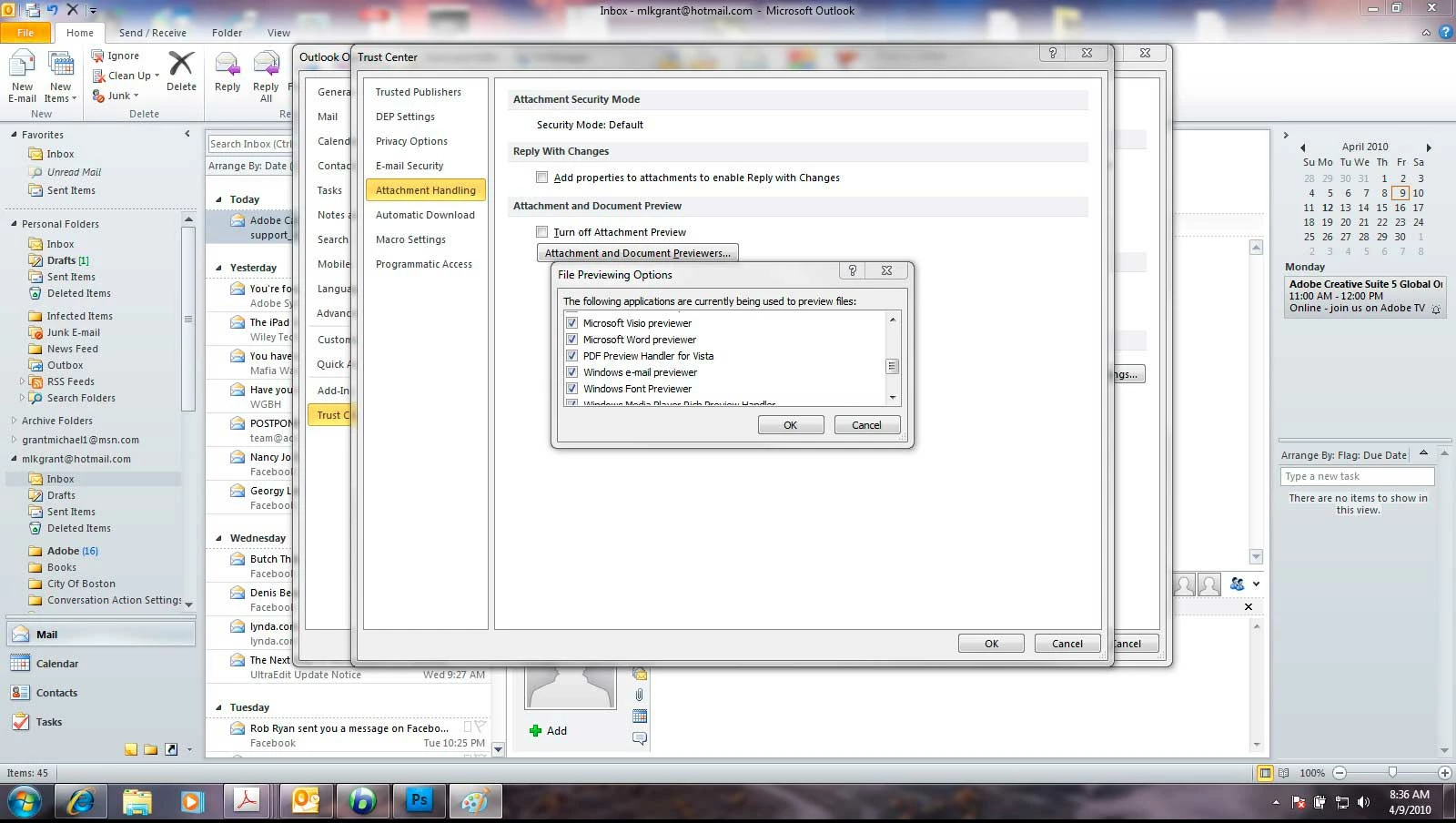Viewport: 1456px width, 823px height.
Task: Open the Adobe (16) folder
Action: (x=72, y=551)
